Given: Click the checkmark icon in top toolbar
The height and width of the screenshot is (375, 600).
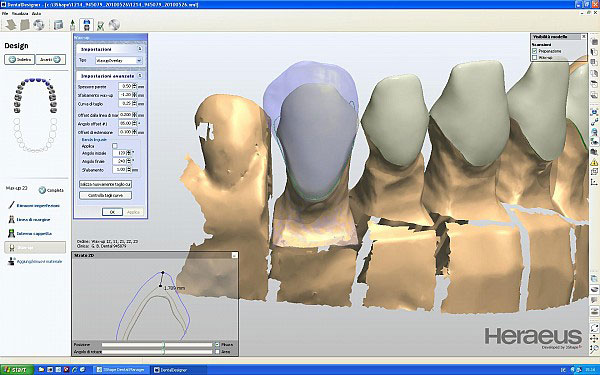Looking at the screenshot, I should click(x=100, y=26).
